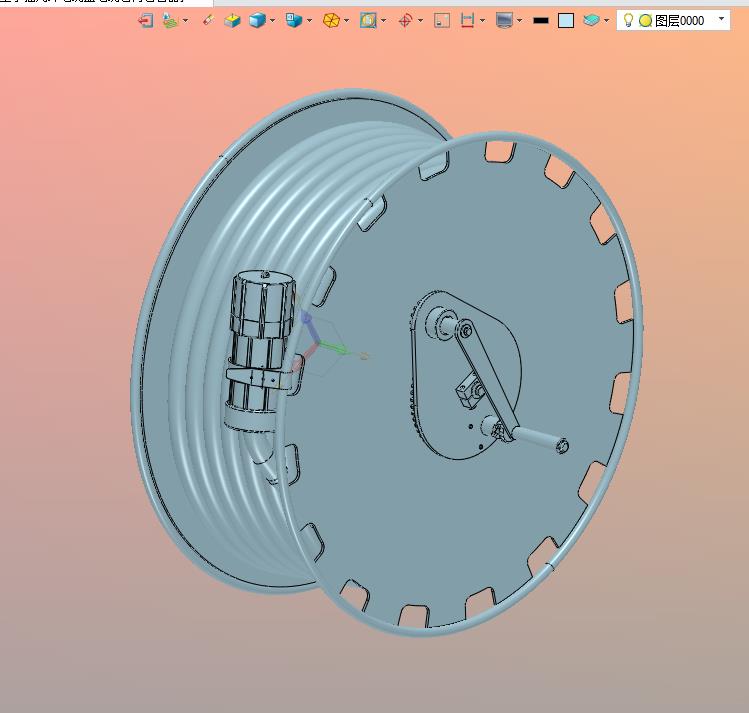749x713 pixels.
Task: Expand the red crosshair target dropdown arrow
Action: 420,21
